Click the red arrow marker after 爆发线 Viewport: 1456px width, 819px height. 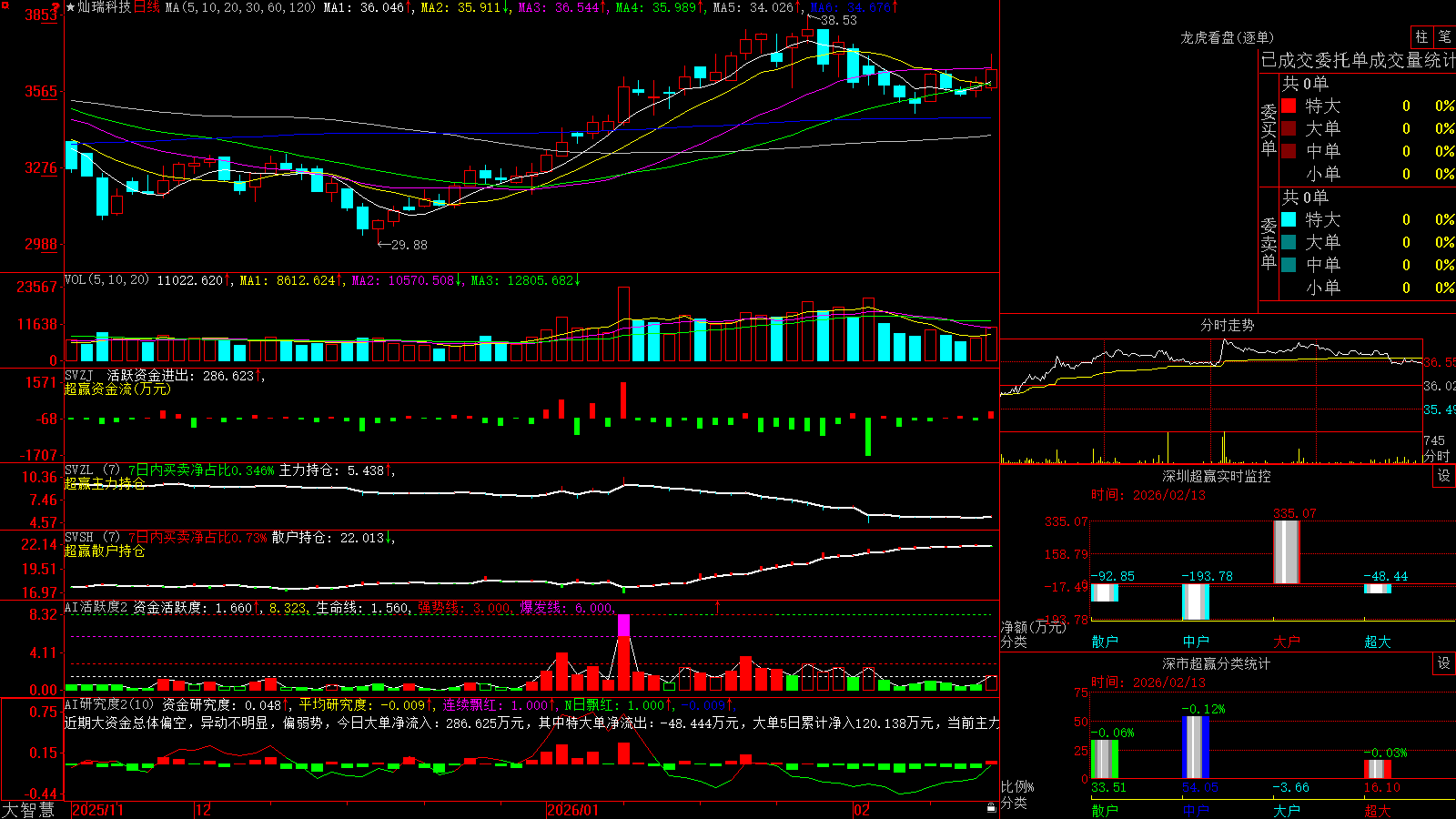pos(717,606)
